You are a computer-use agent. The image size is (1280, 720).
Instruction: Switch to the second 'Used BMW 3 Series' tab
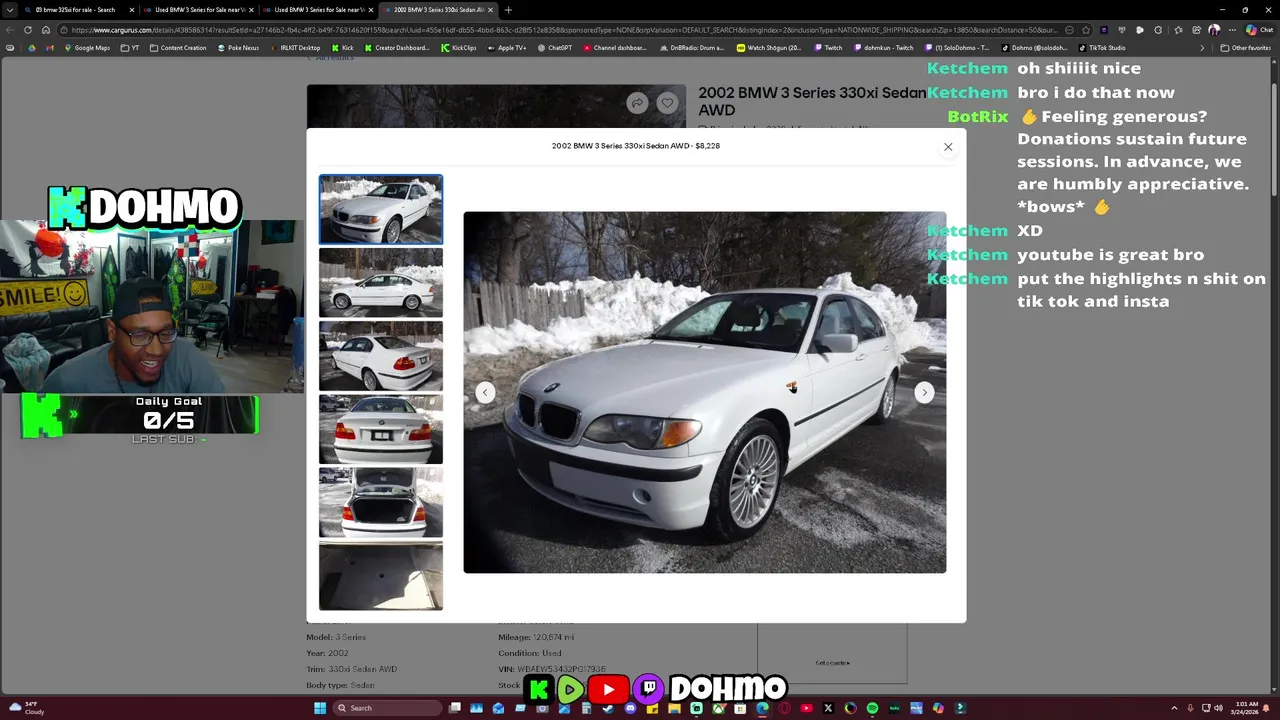[x=196, y=10]
